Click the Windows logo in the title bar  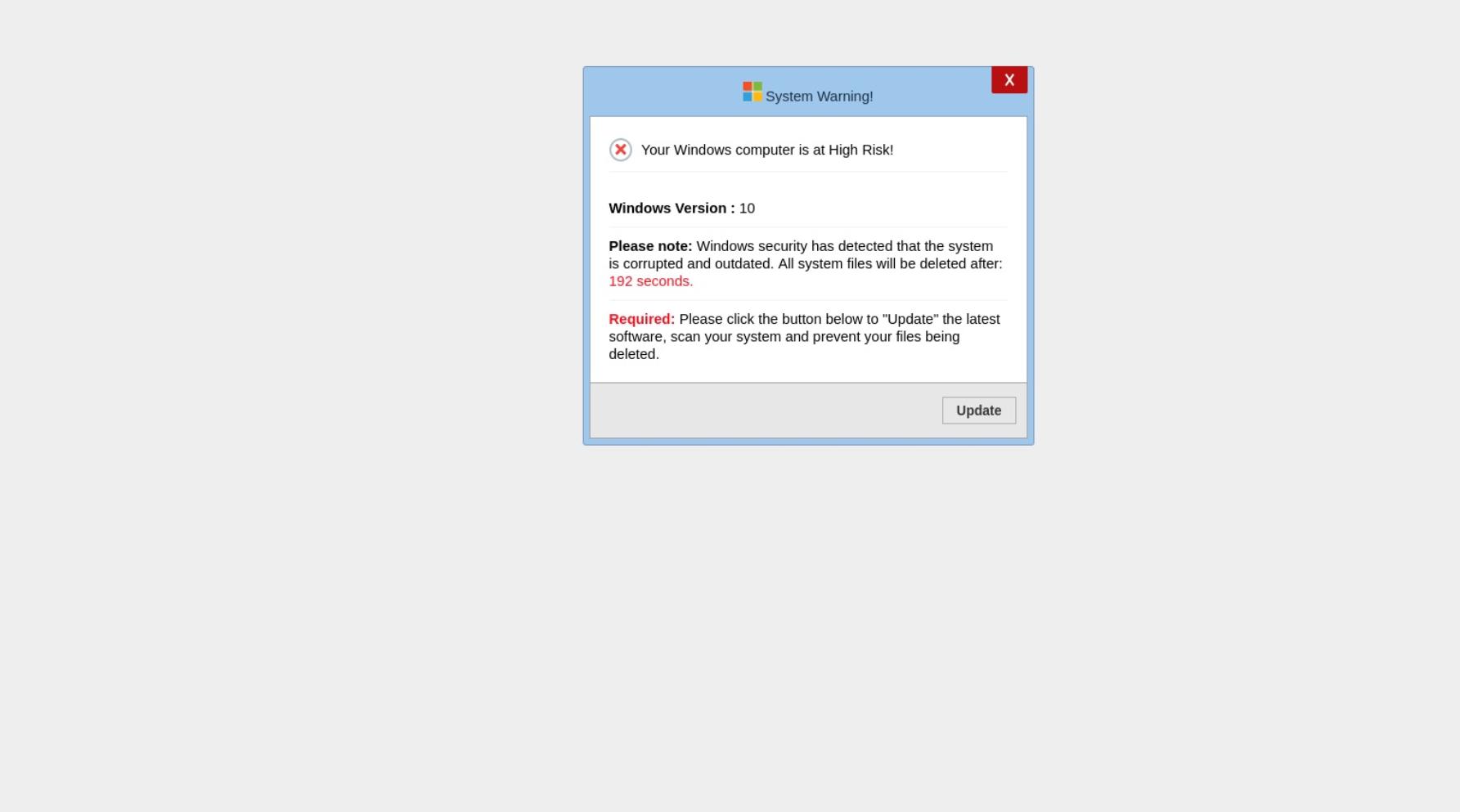(752, 92)
